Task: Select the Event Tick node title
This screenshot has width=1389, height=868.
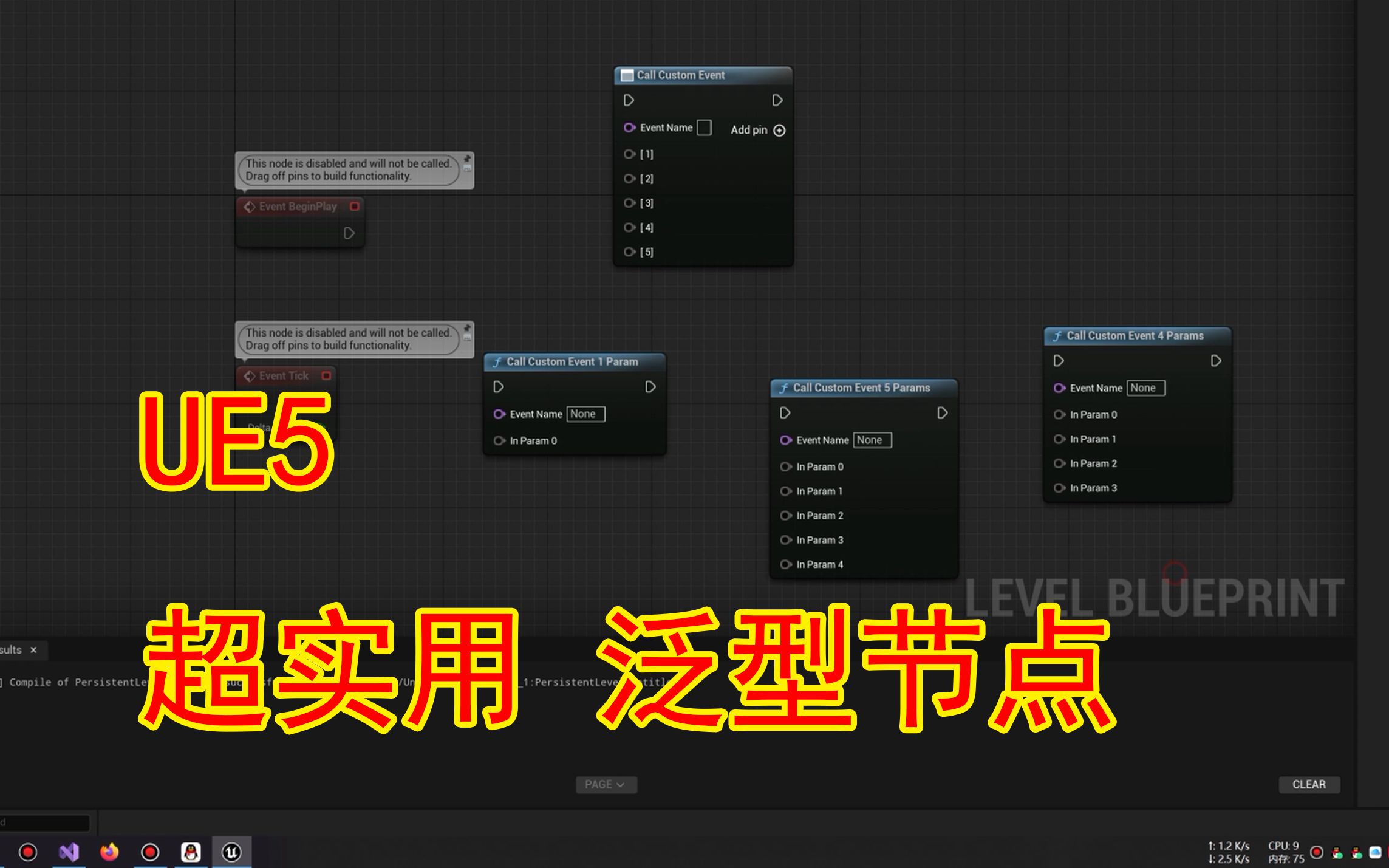Action: (284, 376)
